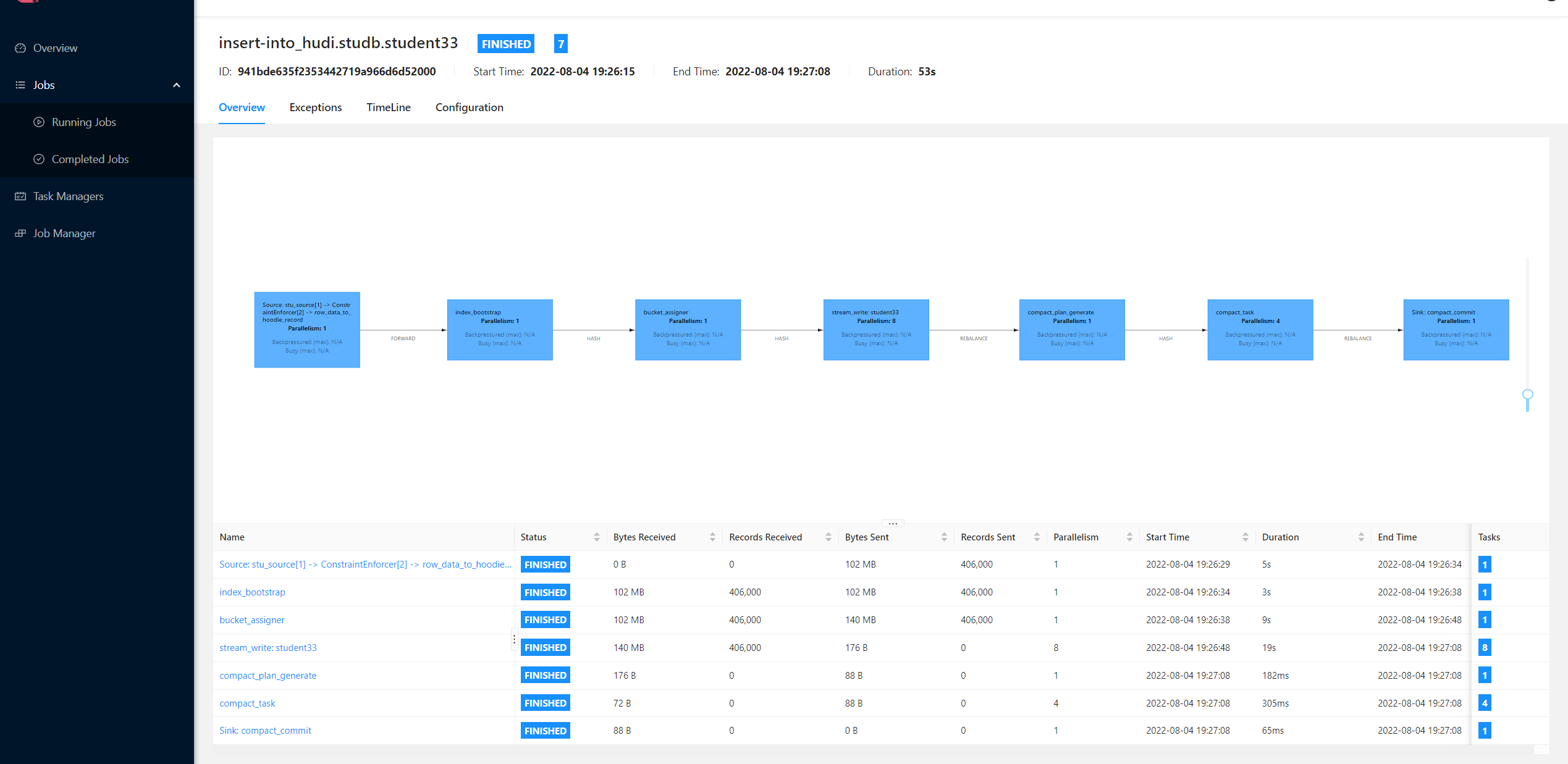Viewport: 1568px width, 764px height.
Task: Click the Completed Jobs checkmark icon
Action: point(39,159)
